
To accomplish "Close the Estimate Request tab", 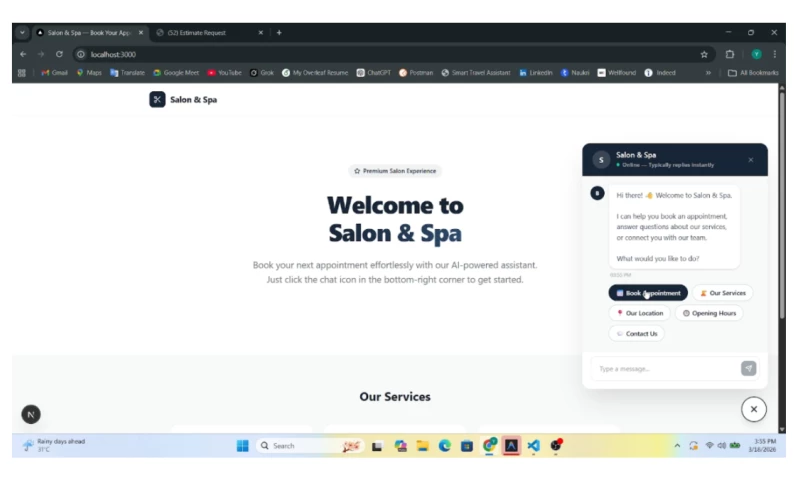I will pos(261,33).
